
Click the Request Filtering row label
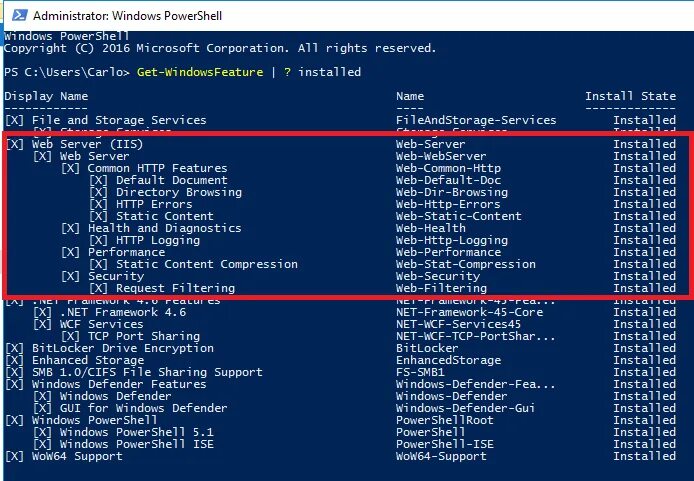[x=175, y=289]
